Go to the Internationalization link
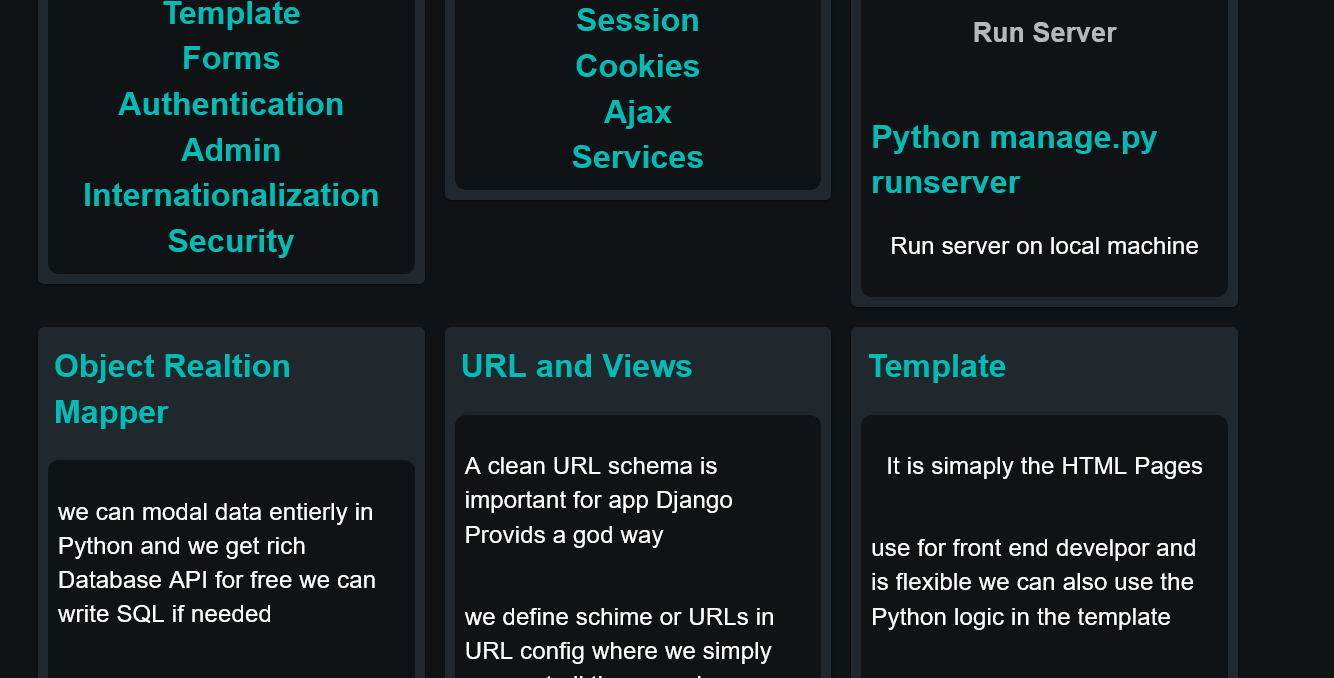Viewport: 1334px width, 678px height. click(x=231, y=196)
